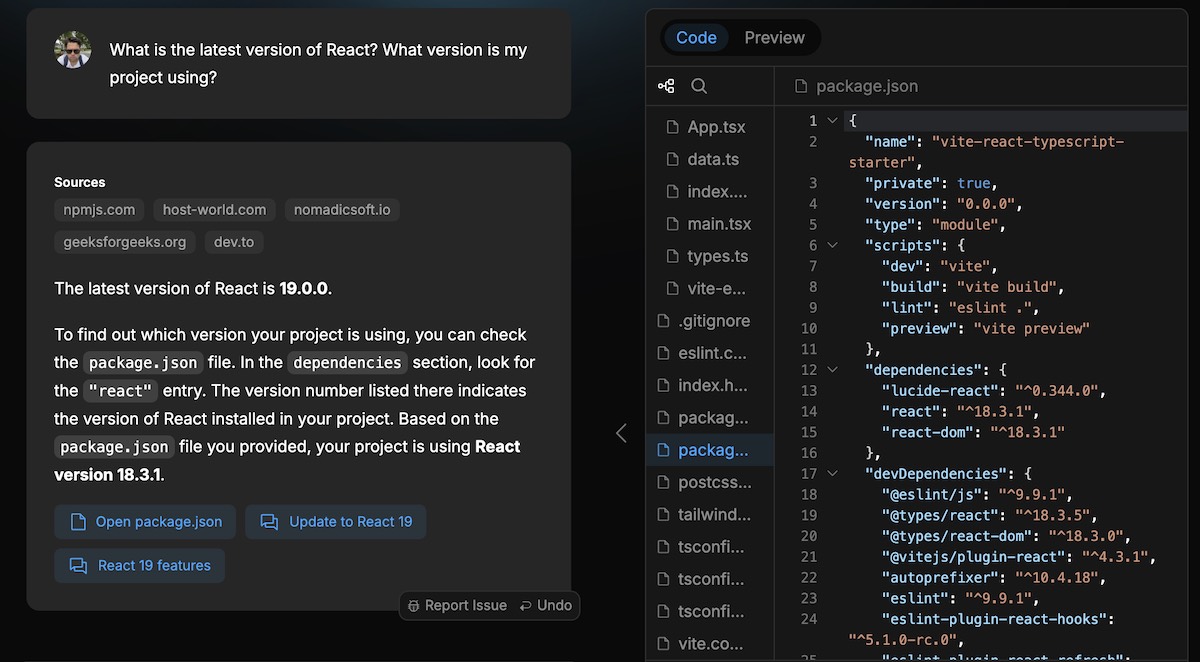Screen dimensions: 1200x662
Task: Click the file icon beside data.ts
Action: (672, 159)
